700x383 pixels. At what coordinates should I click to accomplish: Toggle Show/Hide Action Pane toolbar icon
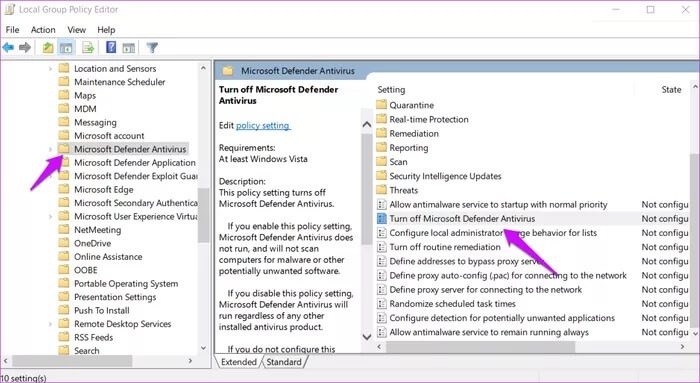coord(129,48)
